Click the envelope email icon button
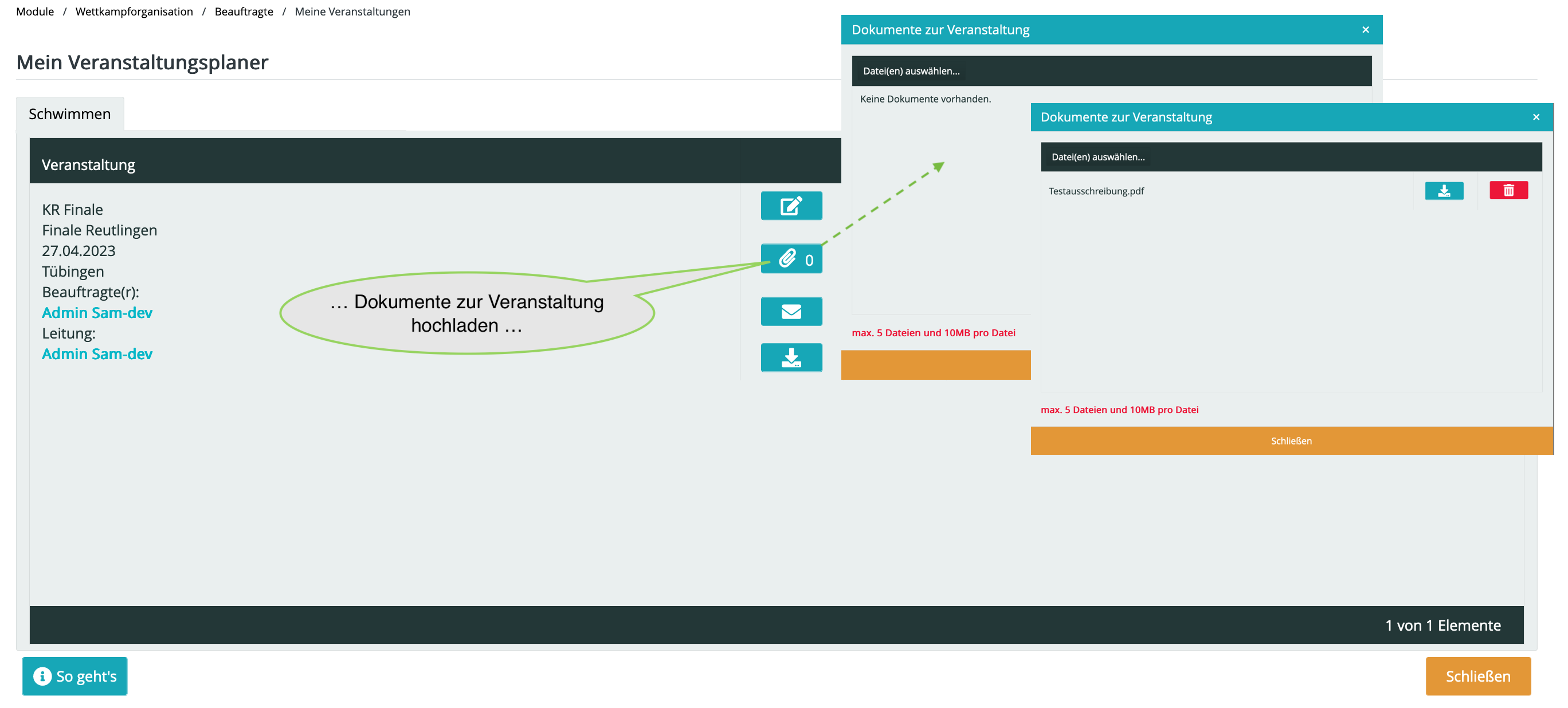Viewport: 1568px width, 708px height. coord(791,312)
